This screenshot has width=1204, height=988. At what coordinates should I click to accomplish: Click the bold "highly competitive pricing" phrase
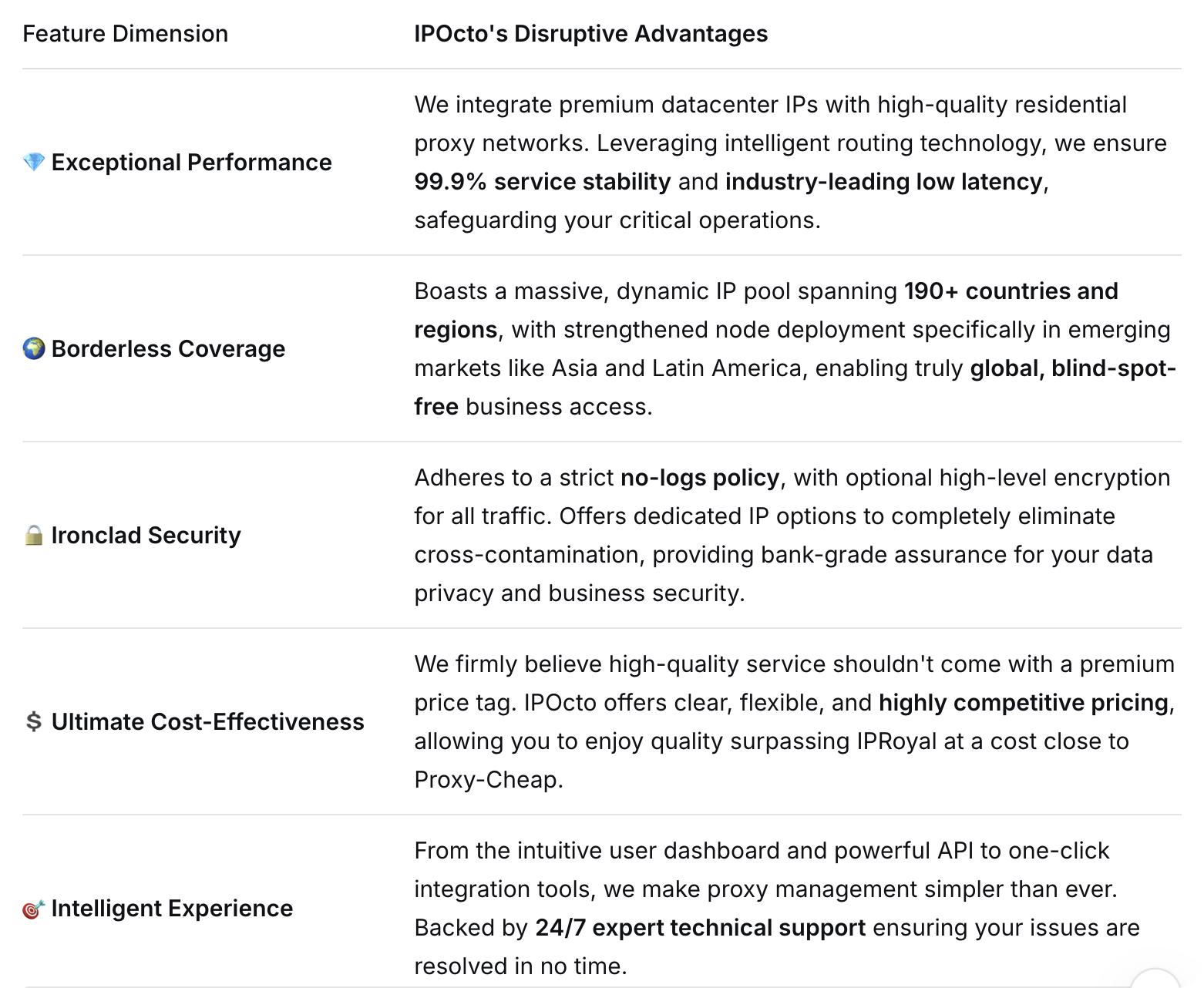tap(1024, 703)
